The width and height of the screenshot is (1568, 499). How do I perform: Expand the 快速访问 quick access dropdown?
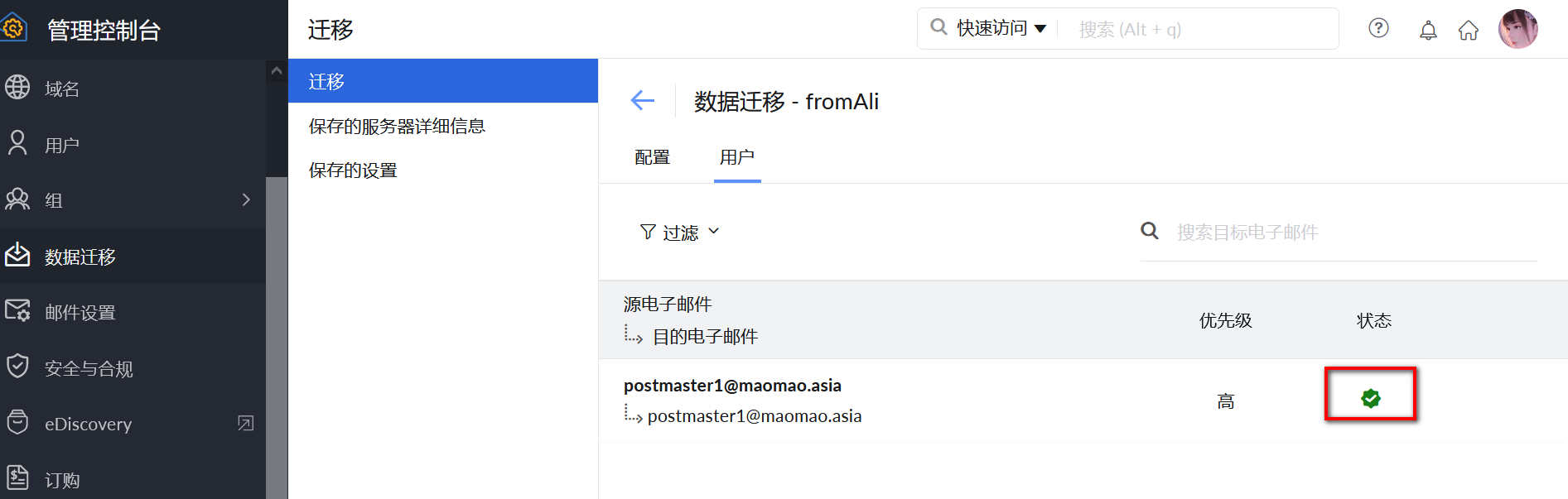(x=1001, y=29)
